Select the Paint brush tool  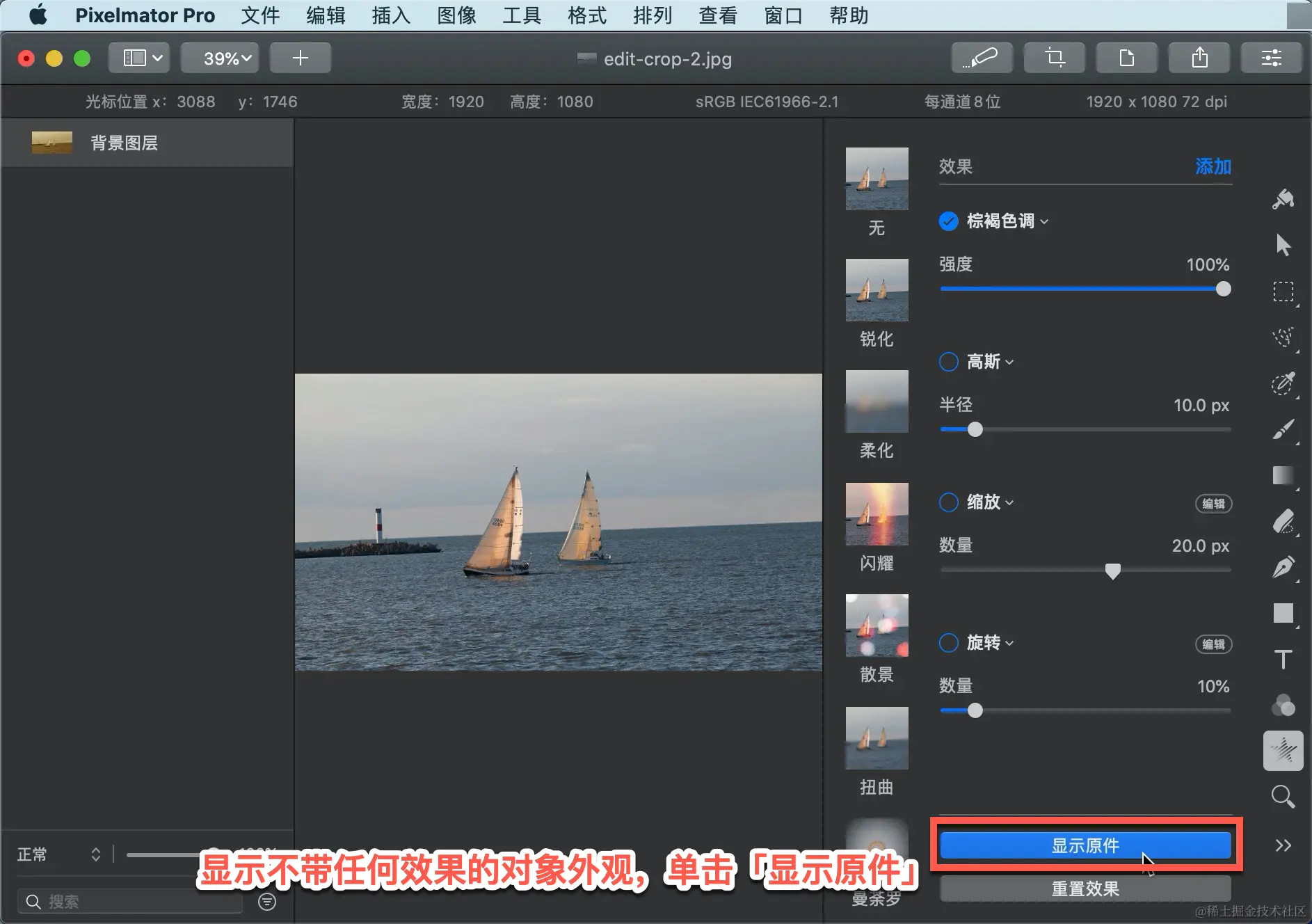pos(1283,429)
